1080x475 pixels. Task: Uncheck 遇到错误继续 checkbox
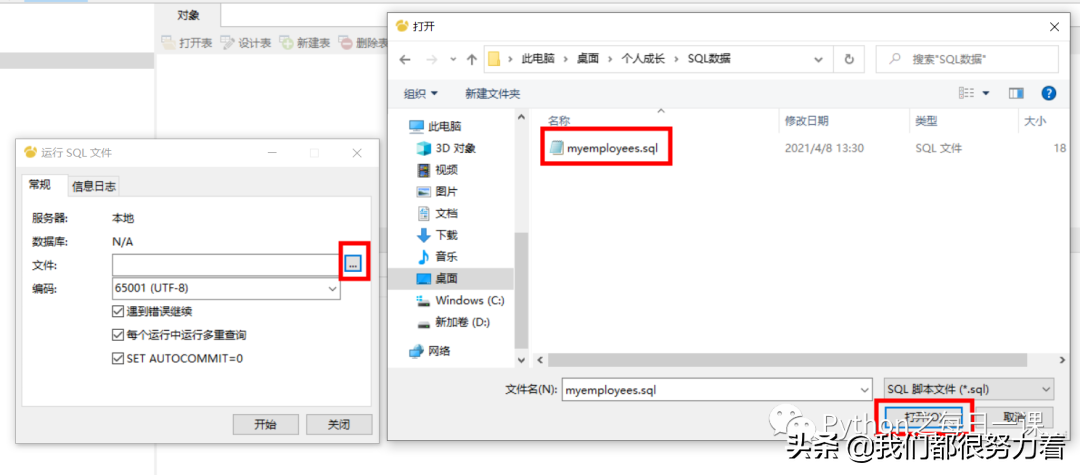117,311
